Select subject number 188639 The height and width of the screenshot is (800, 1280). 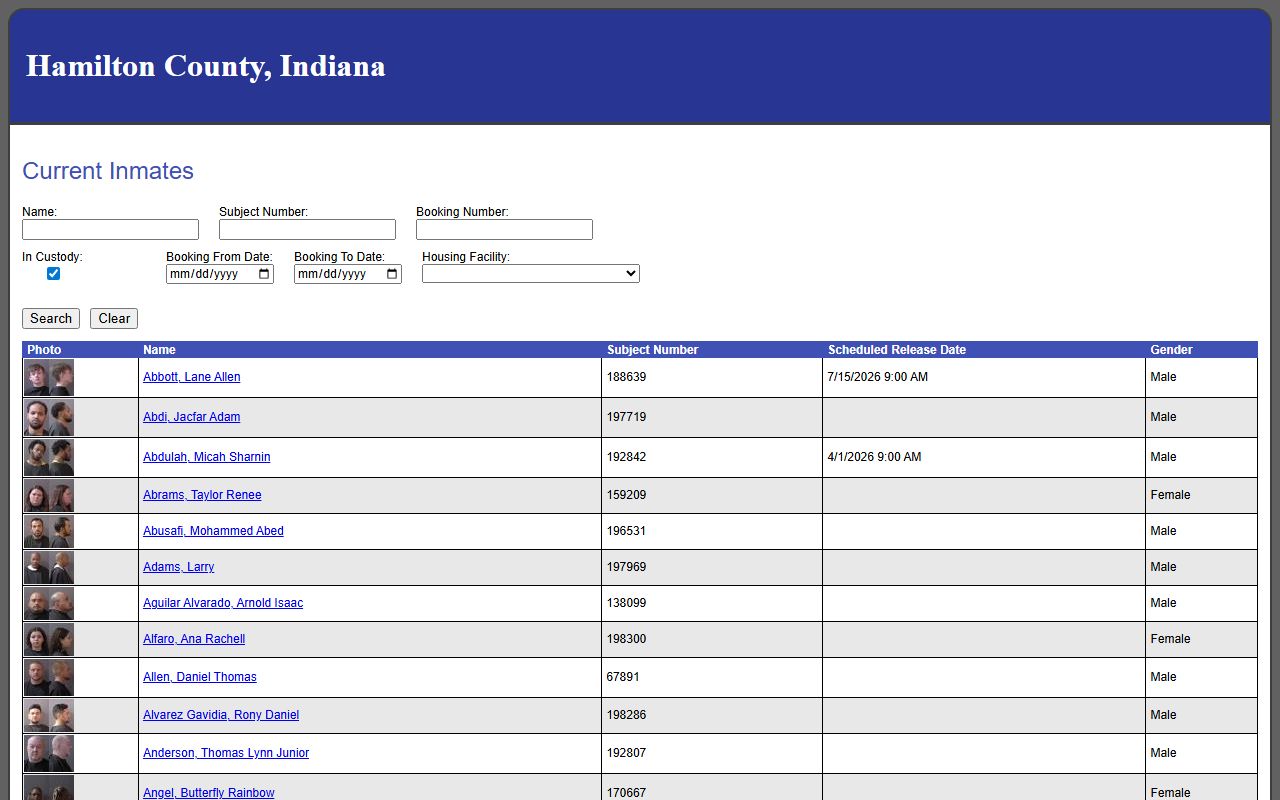tap(626, 377)
